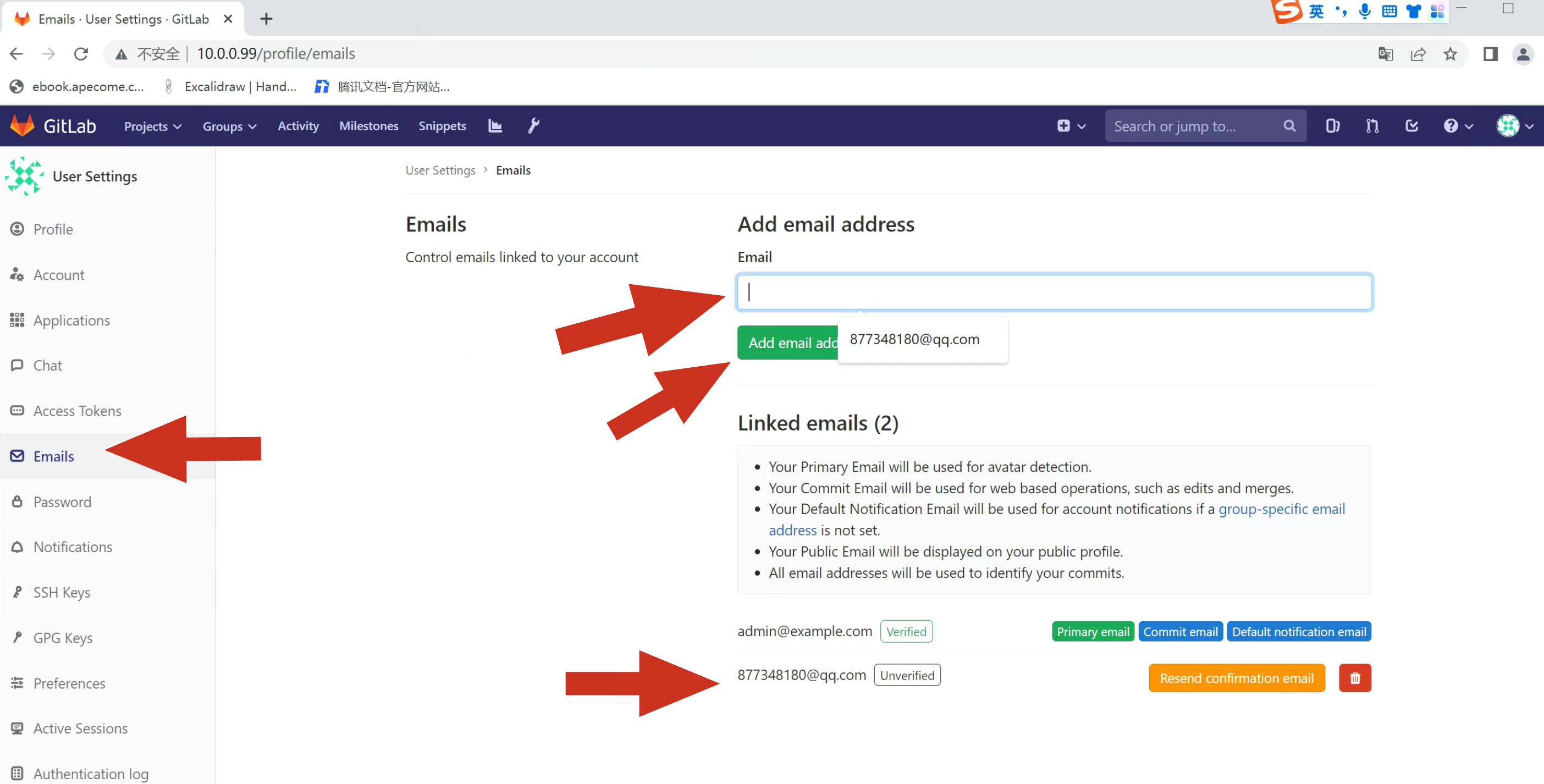Click Resend confirmation email button
Screen dimensions: 1544x784
pyautogui.click(x=1236, y=678)
